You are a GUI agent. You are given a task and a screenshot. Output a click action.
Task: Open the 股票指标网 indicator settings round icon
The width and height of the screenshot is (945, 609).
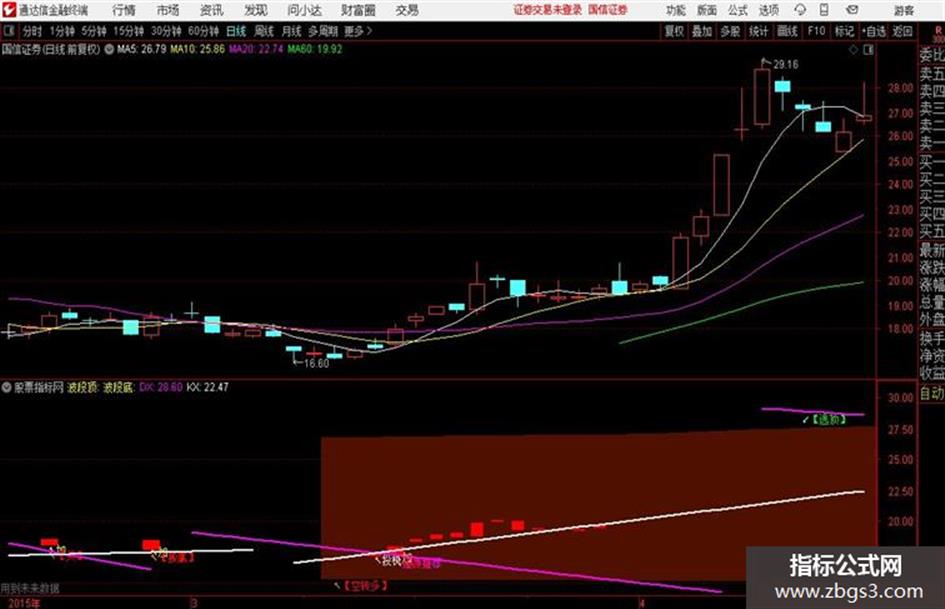pyautogui.click(x=7, y=387)
